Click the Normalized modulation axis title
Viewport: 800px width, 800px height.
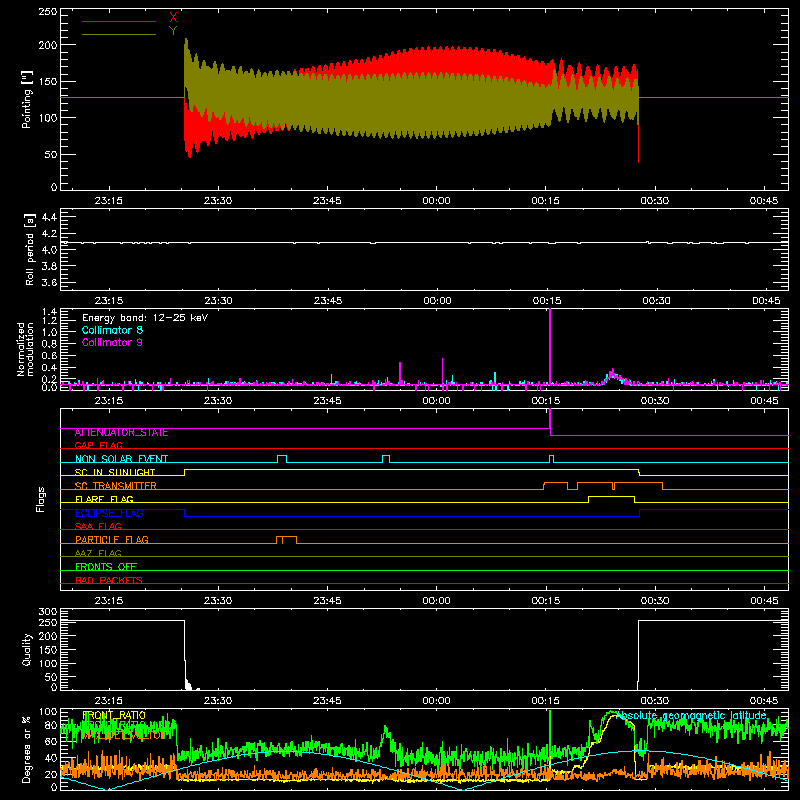[x=26, y=349]
